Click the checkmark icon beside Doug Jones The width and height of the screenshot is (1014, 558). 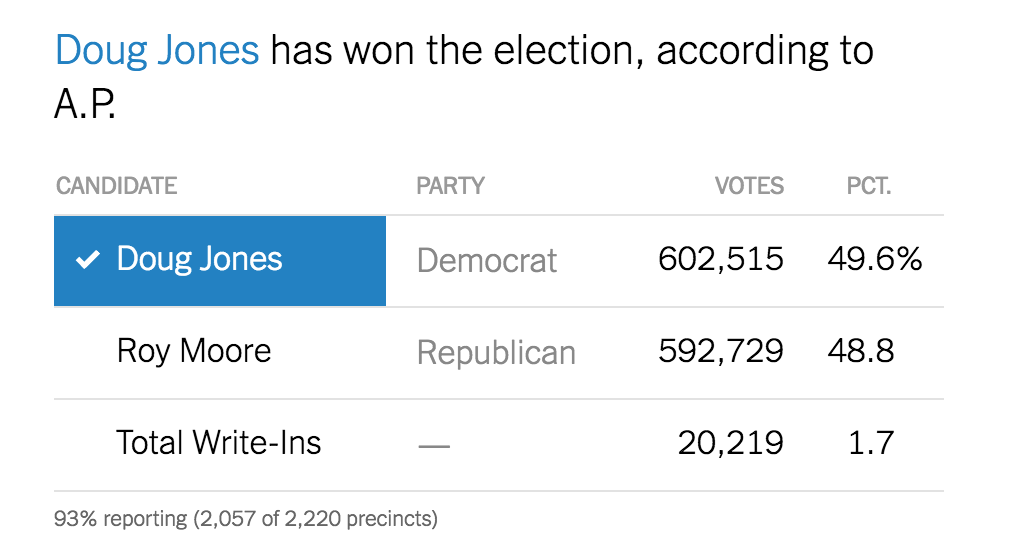[x=89, y=261]
